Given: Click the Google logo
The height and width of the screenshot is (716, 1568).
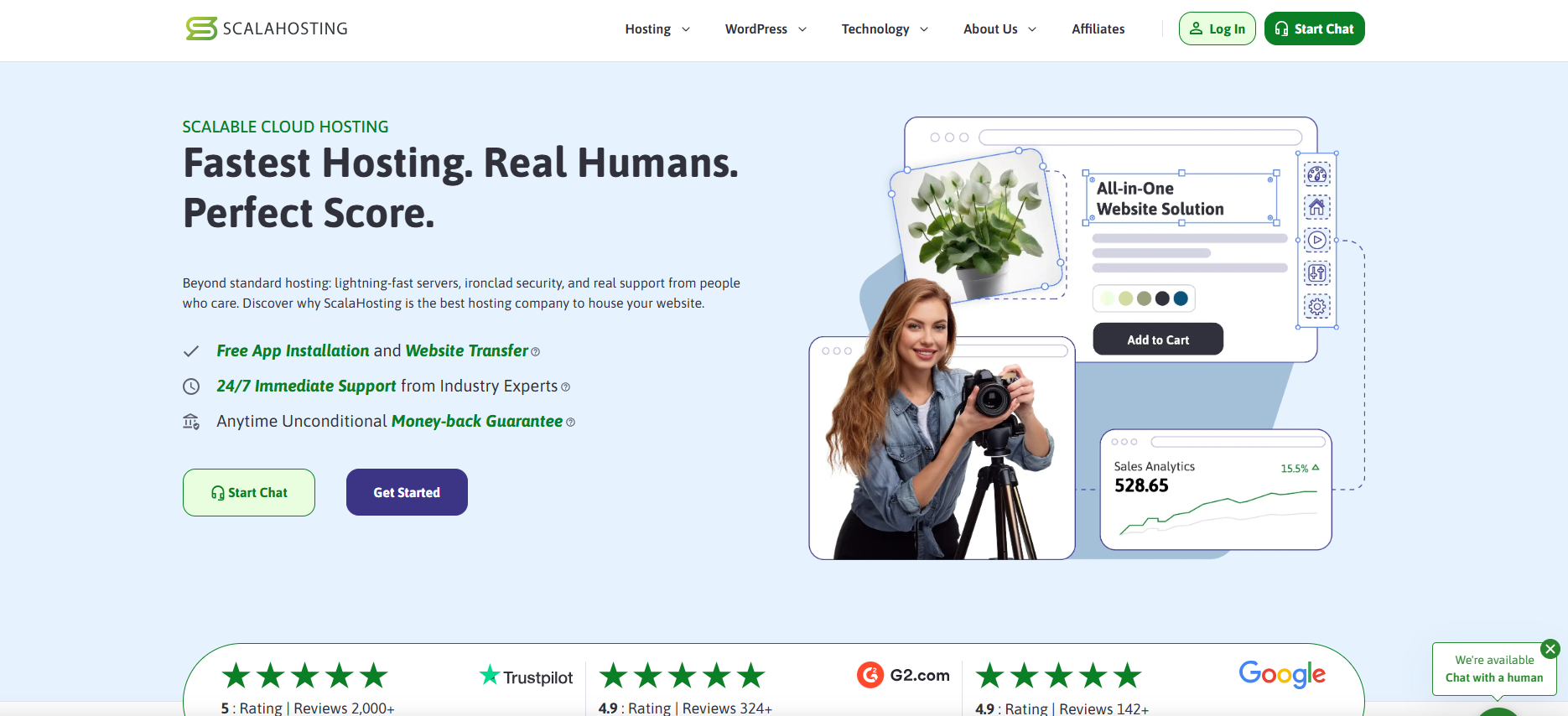Looking at the screenshot, I should (1282, 674).
